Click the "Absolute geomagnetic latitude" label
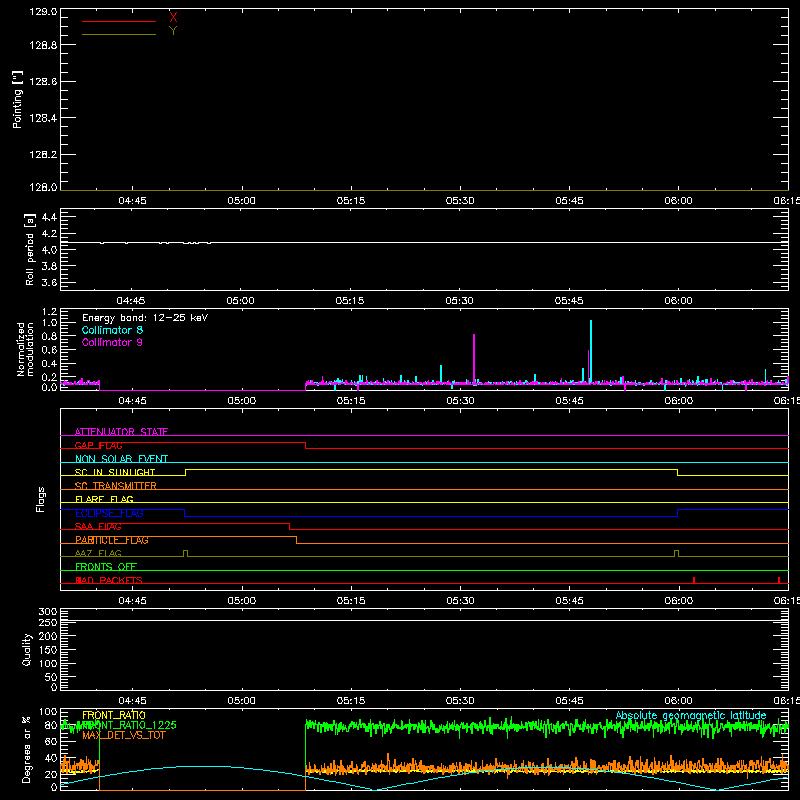This screenshot has height=800, width=800. click(x=691, y=715)
